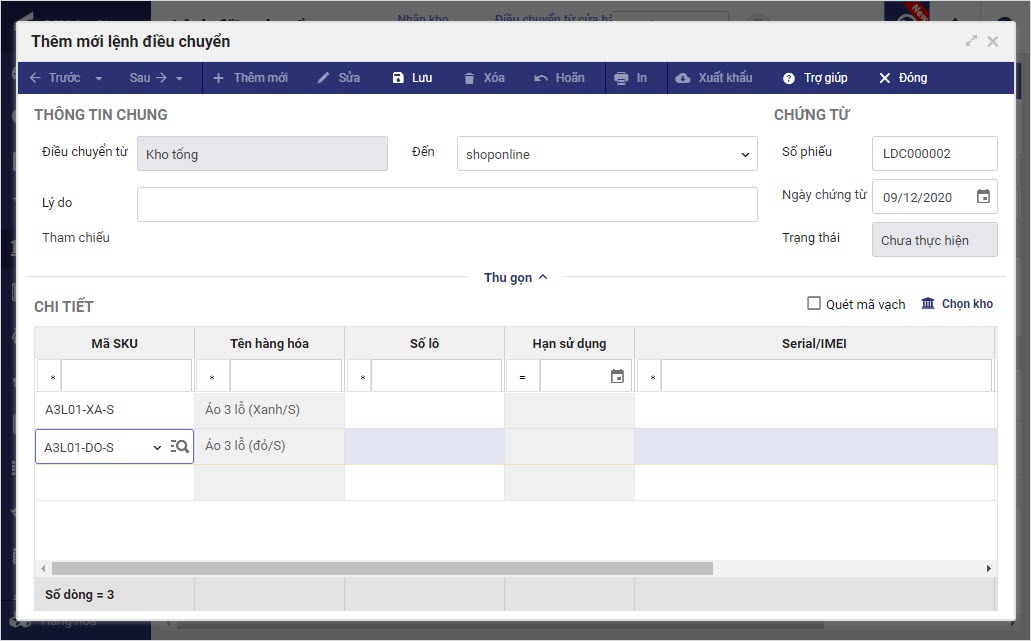The width and height of the screenshot is (1031, 641).
Task: Expand dialog with the maximize arrows icon
Action: click(x=971, y=41)
